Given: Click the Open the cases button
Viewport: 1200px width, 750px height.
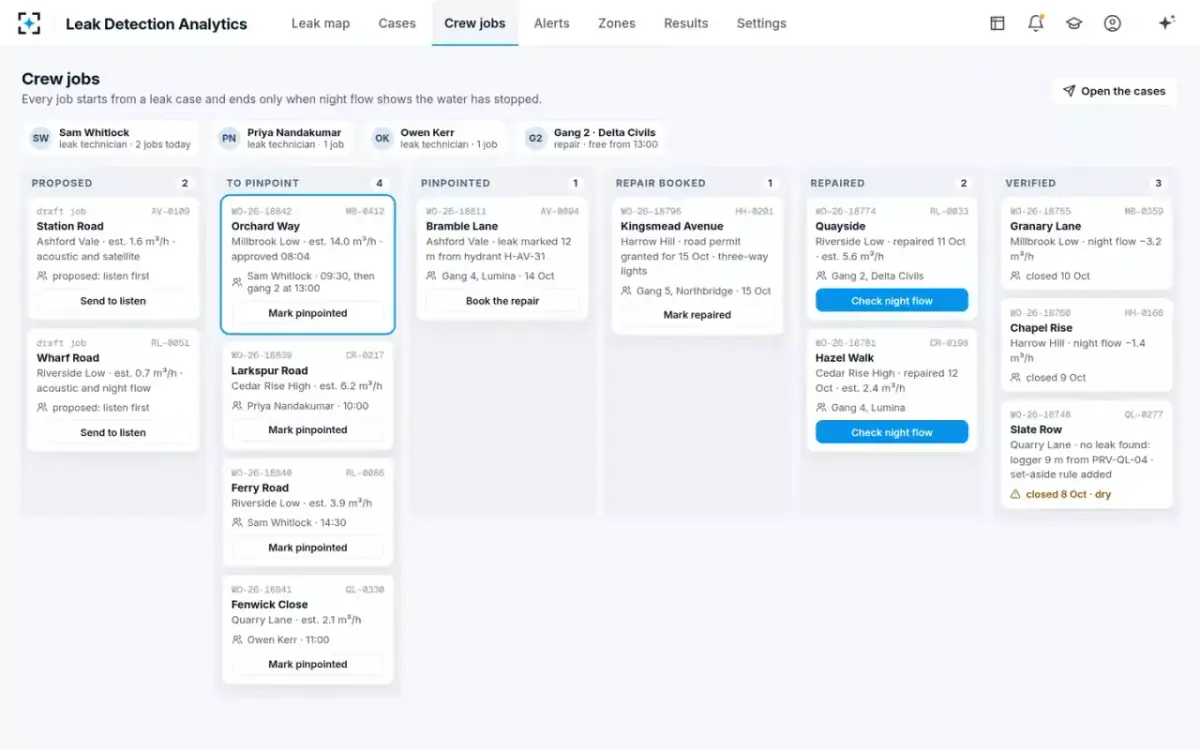Looking at the screenshot, I should coord(1114,91).
